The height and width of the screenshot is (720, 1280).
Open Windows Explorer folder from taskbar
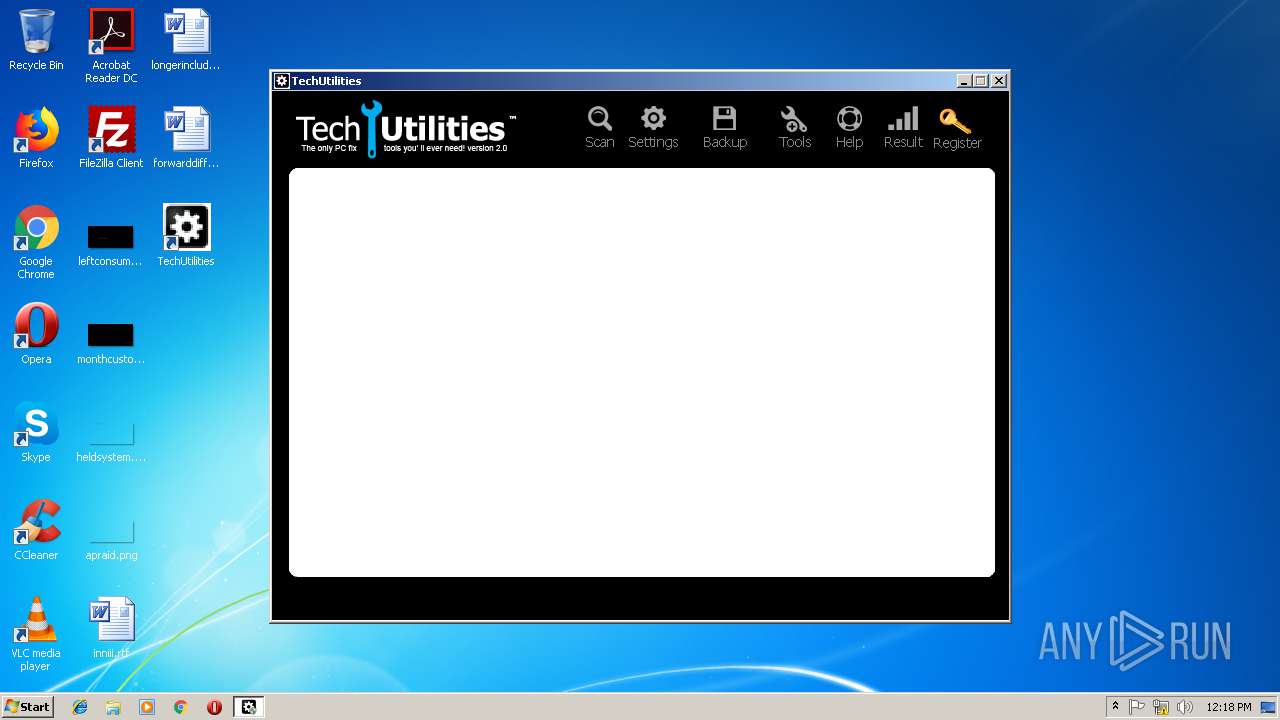(113, 707)
